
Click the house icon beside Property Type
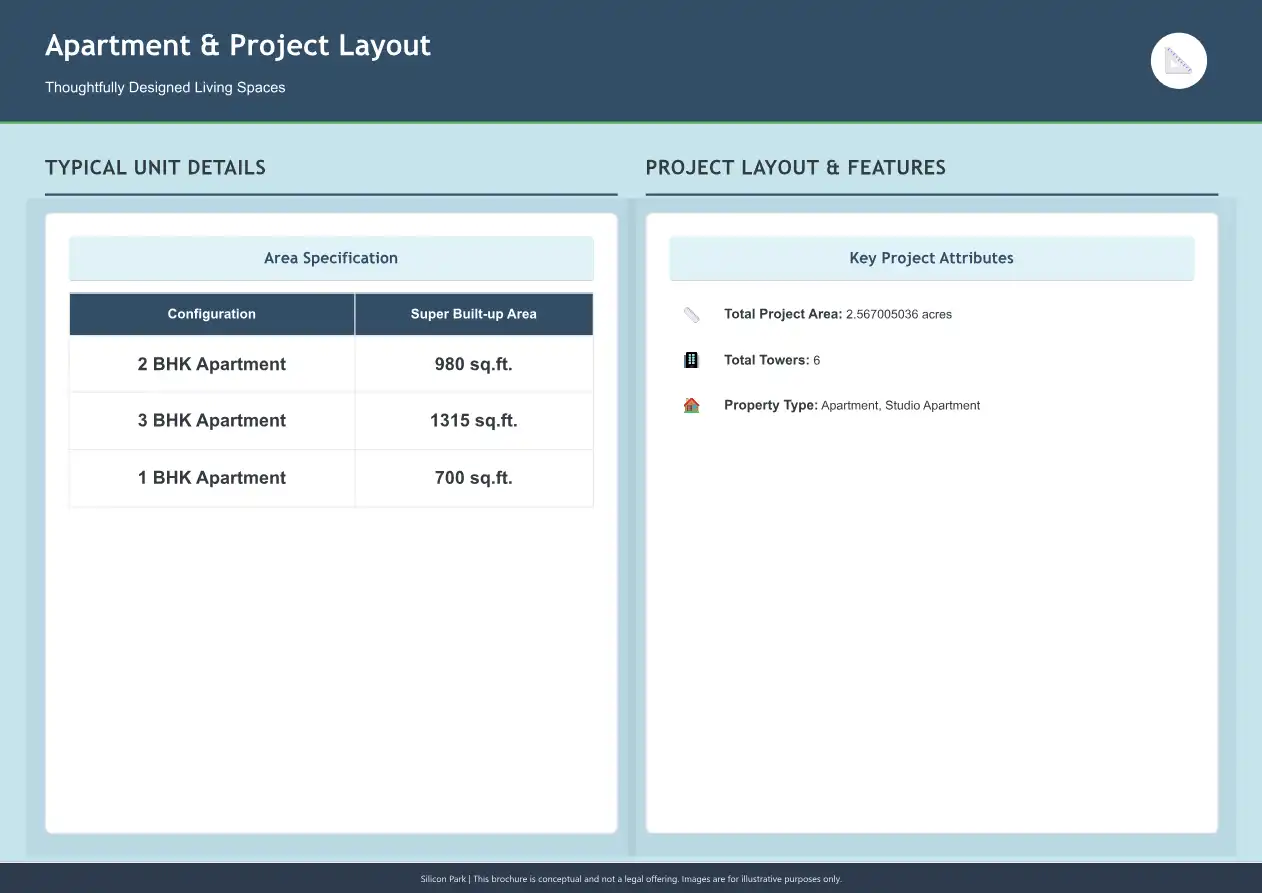point(691,406)
